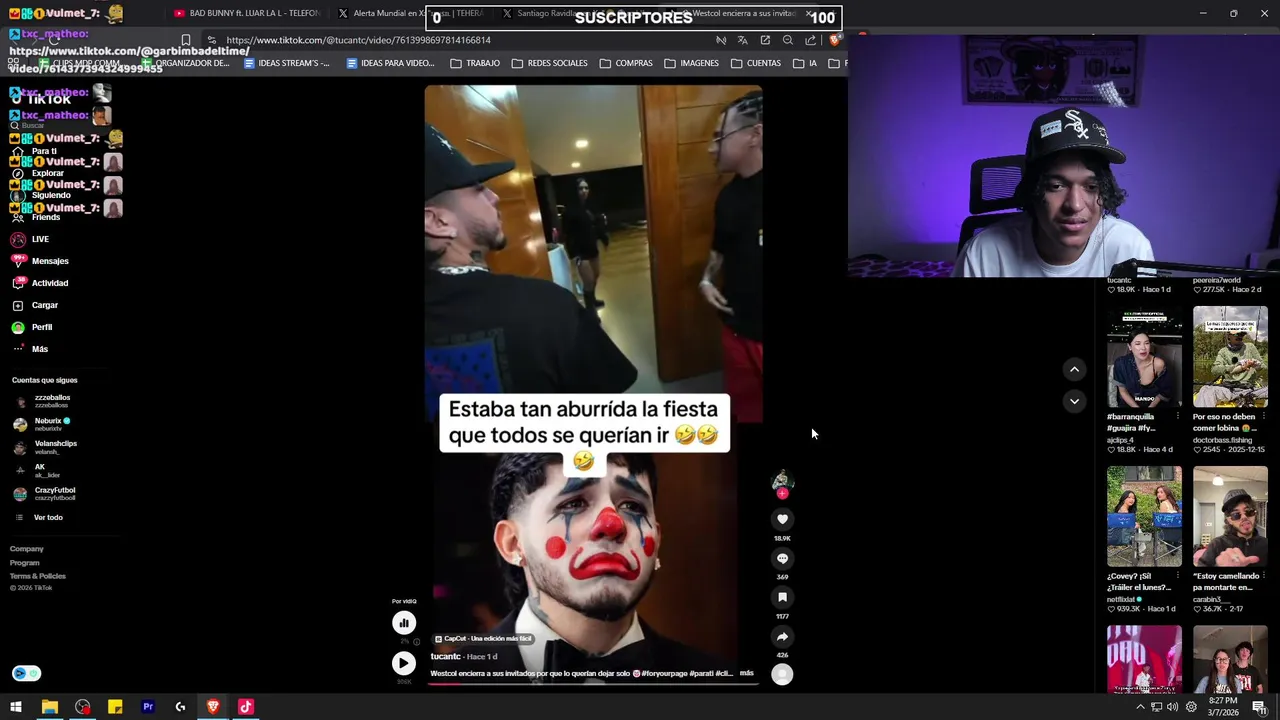Open the spinning sound disc icon
1280x720 pixels.
pos(782,675)
